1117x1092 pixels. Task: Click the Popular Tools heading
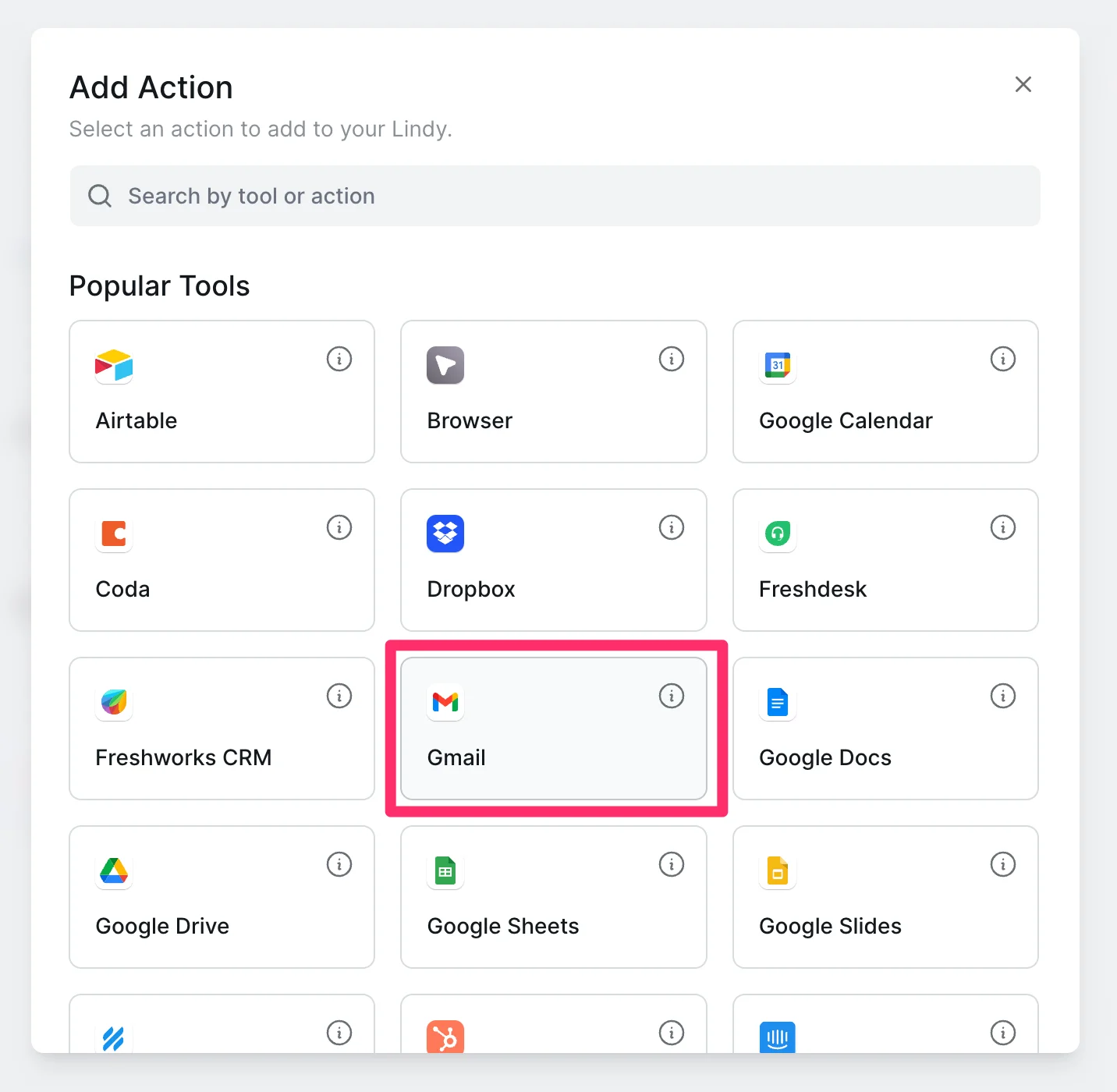[x=160, y=285]
